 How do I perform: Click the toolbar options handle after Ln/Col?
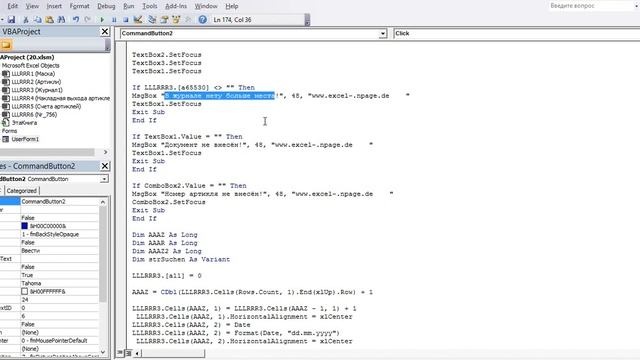(307, 20)
